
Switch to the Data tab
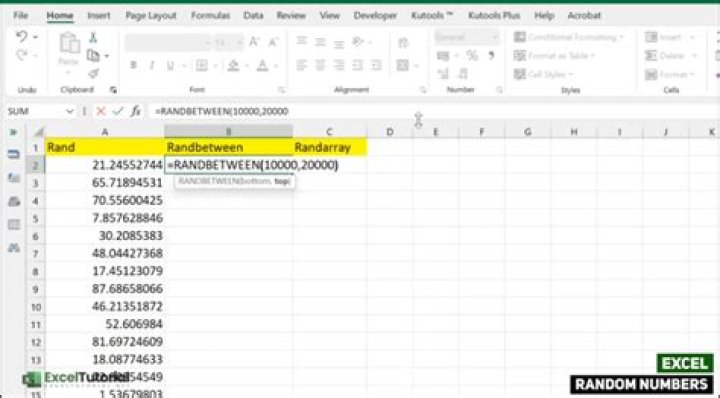(253, 16)
